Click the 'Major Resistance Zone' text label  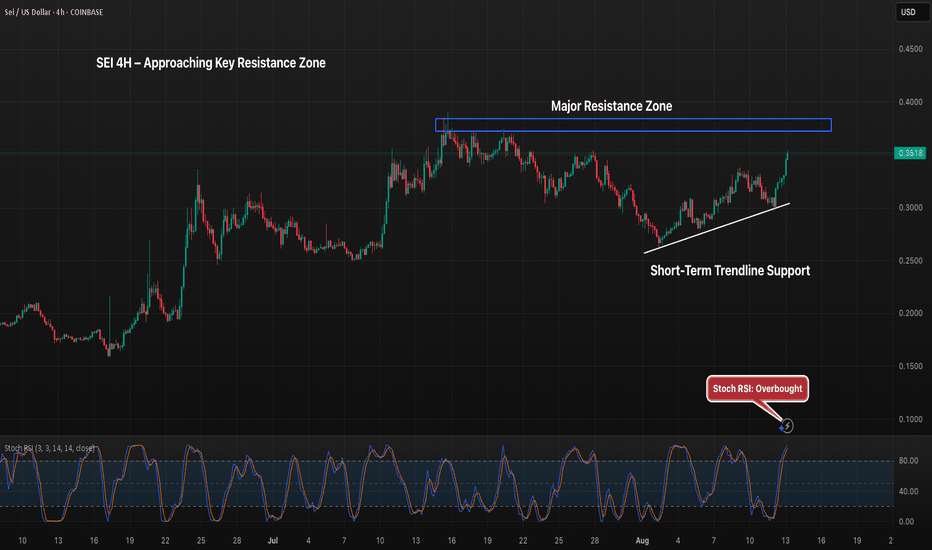[x=611, y=106]
